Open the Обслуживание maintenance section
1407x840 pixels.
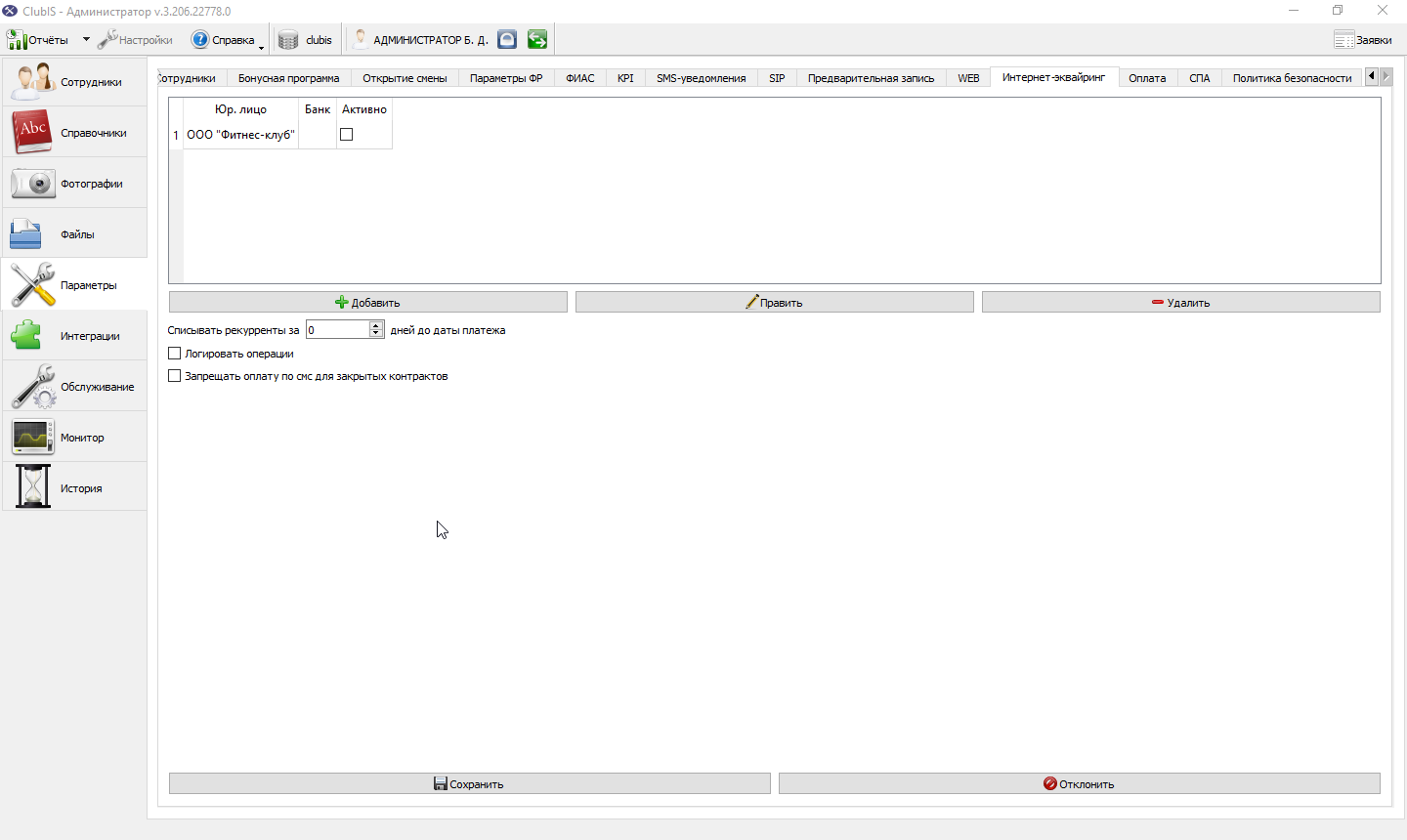coord(74,387)
